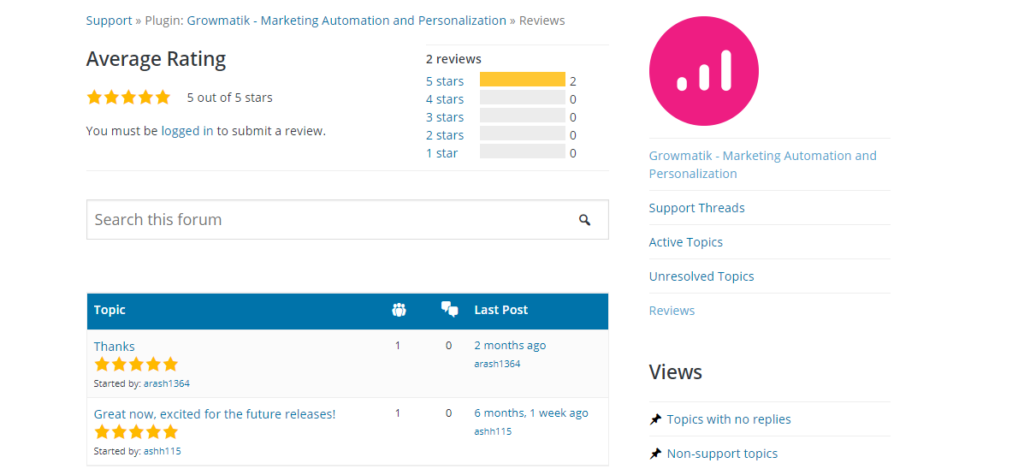View Non-support topics

point(722,453)
